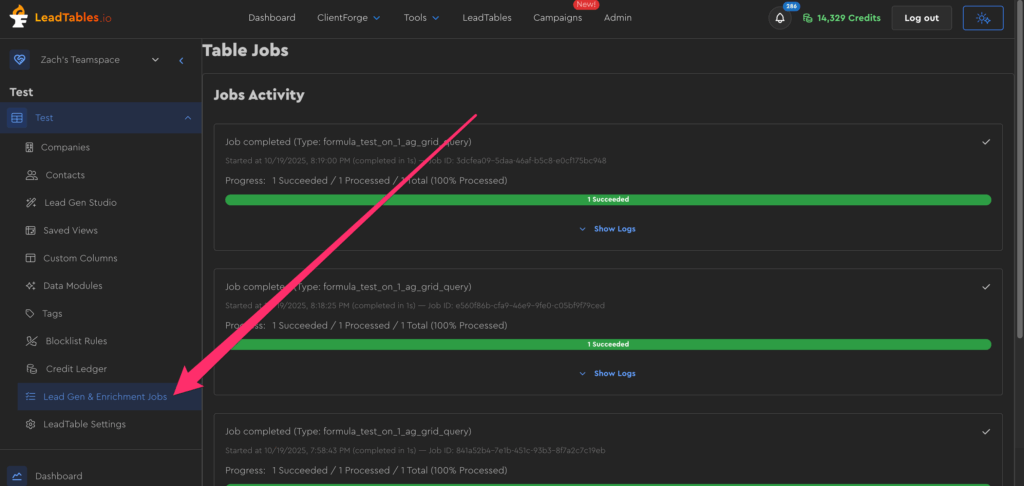Show Logs for the first job

click(x=608, y=229)
